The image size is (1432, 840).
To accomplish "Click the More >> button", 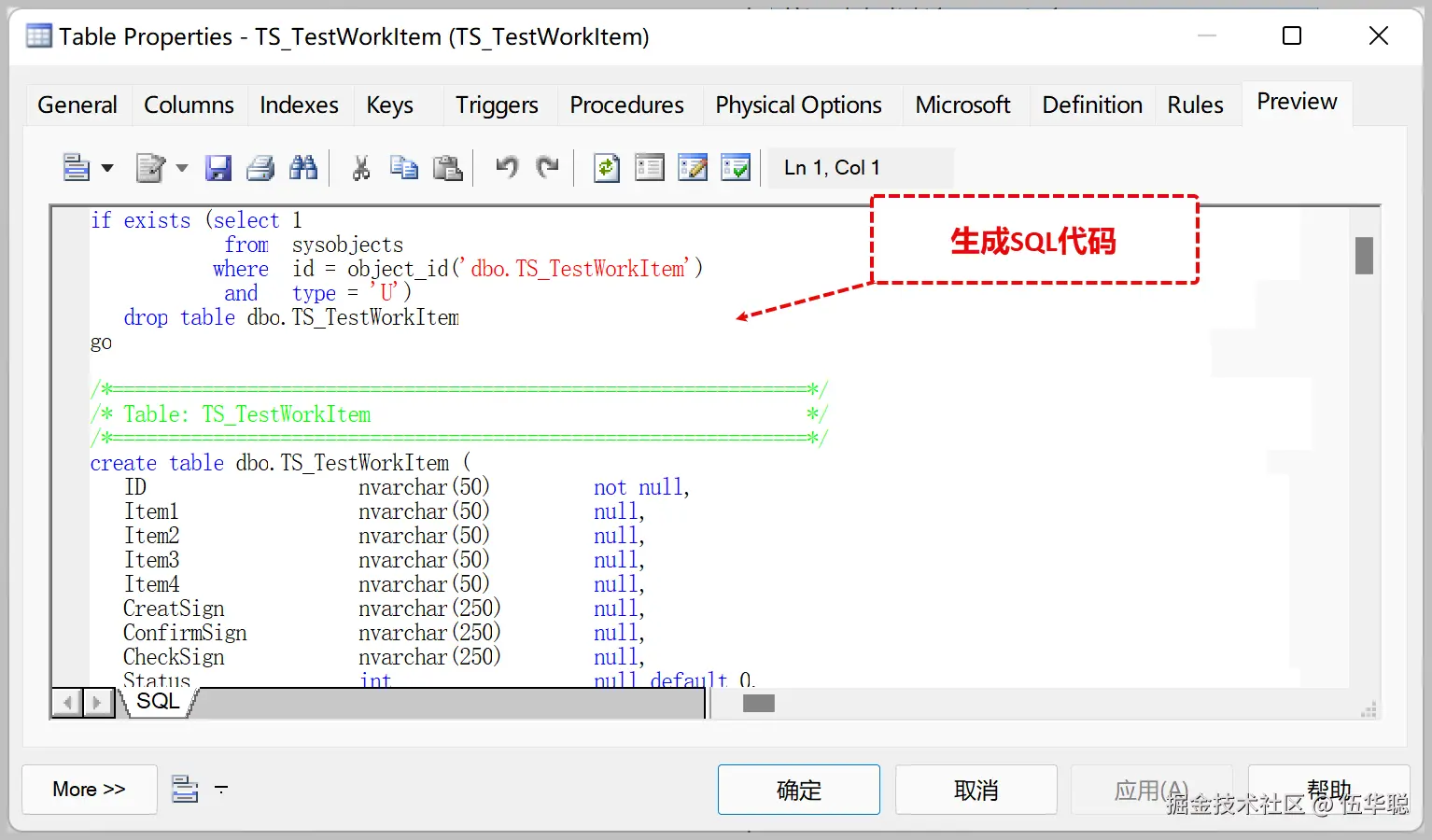I will 89,790.
